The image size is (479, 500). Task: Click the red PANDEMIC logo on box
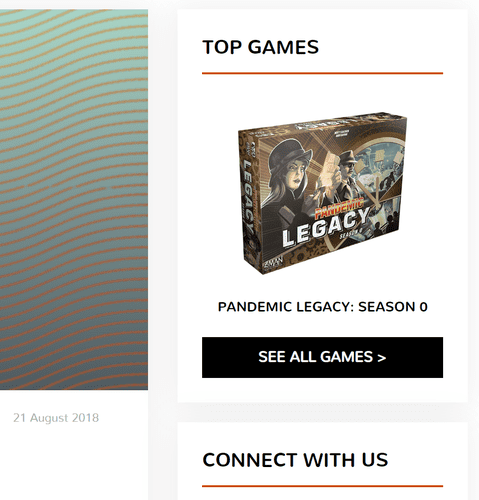[x=339, y=208]
